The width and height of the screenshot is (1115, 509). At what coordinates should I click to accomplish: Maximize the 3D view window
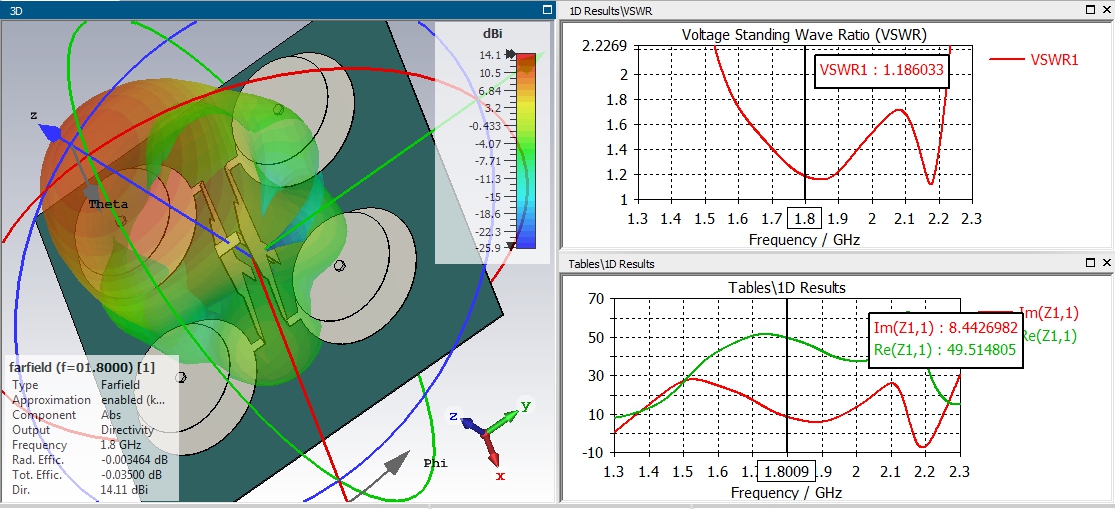[547, 10]
